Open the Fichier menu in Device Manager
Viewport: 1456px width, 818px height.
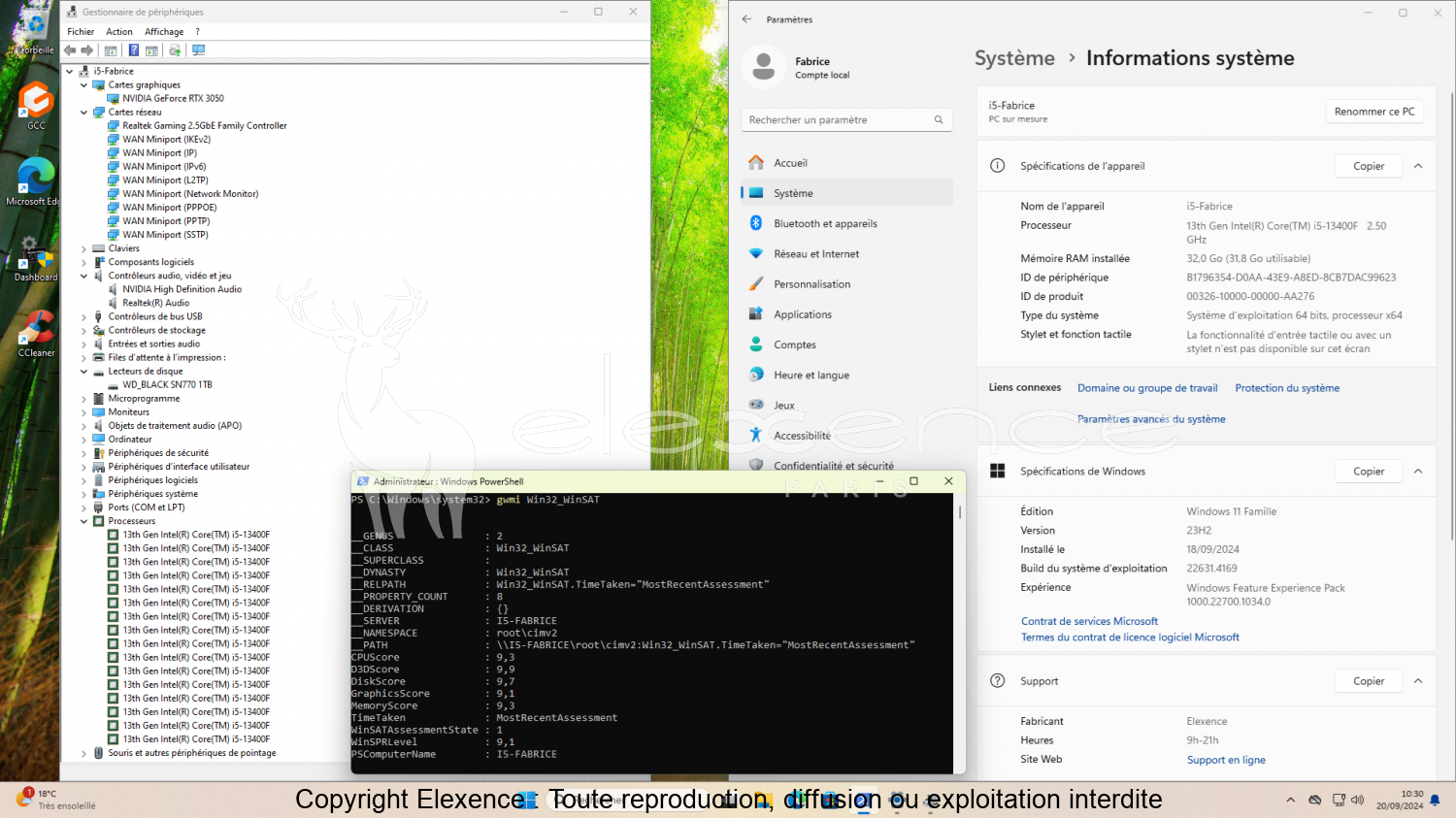pyautogui.click(x=81, y=32)
